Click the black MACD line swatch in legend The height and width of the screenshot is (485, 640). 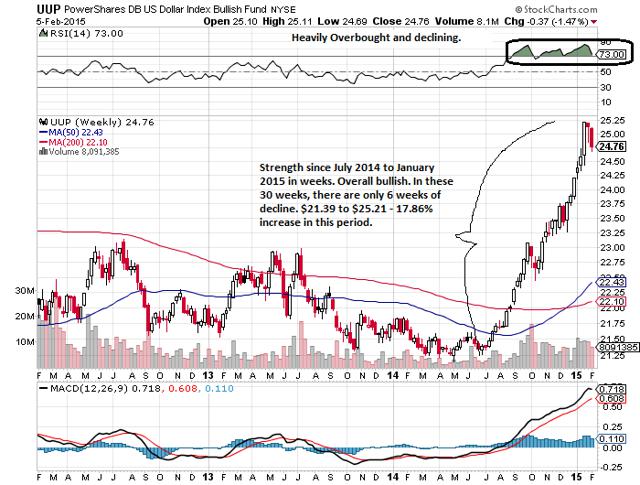pos(43,388)
